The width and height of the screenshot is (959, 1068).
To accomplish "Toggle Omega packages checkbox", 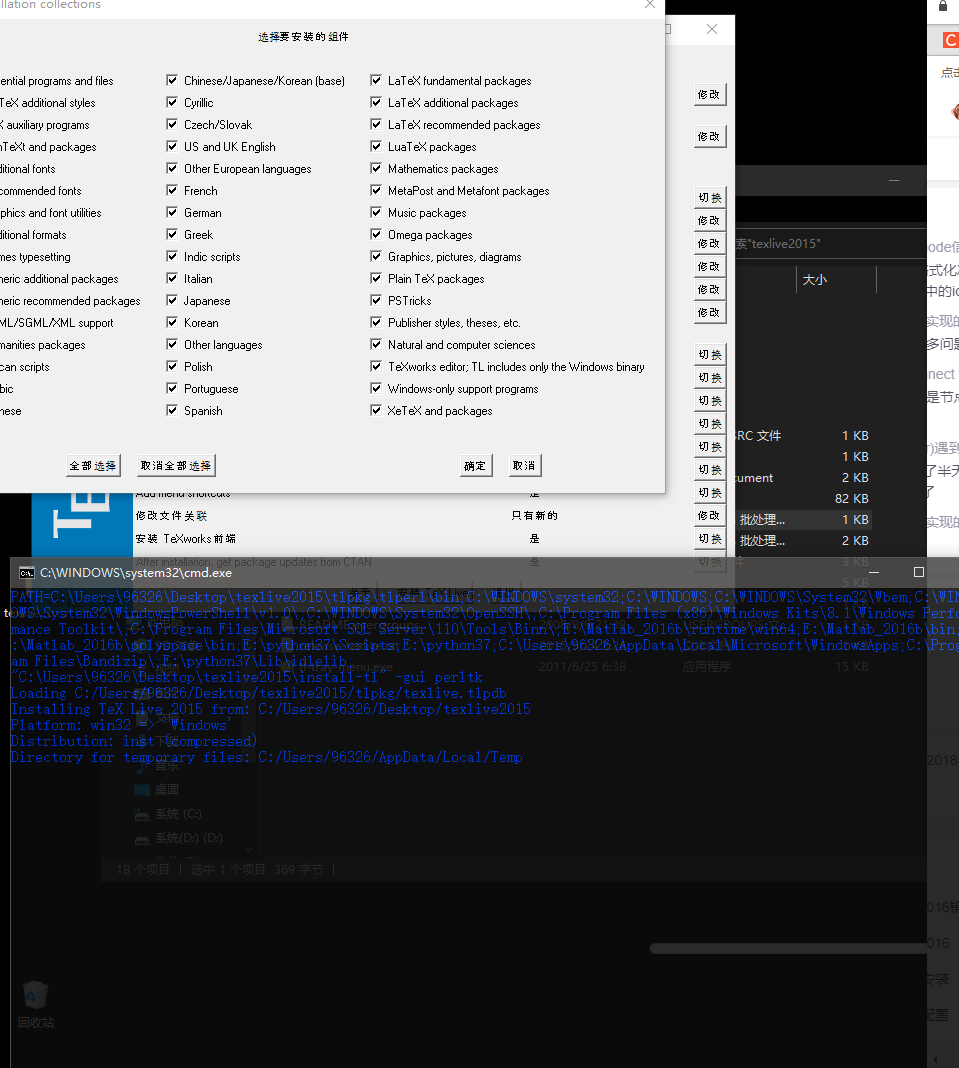I will pos(376,234).
